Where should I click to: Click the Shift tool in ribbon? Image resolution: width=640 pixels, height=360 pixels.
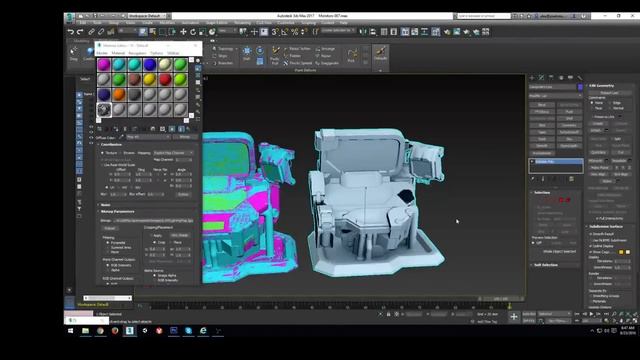tap(247, 53)
